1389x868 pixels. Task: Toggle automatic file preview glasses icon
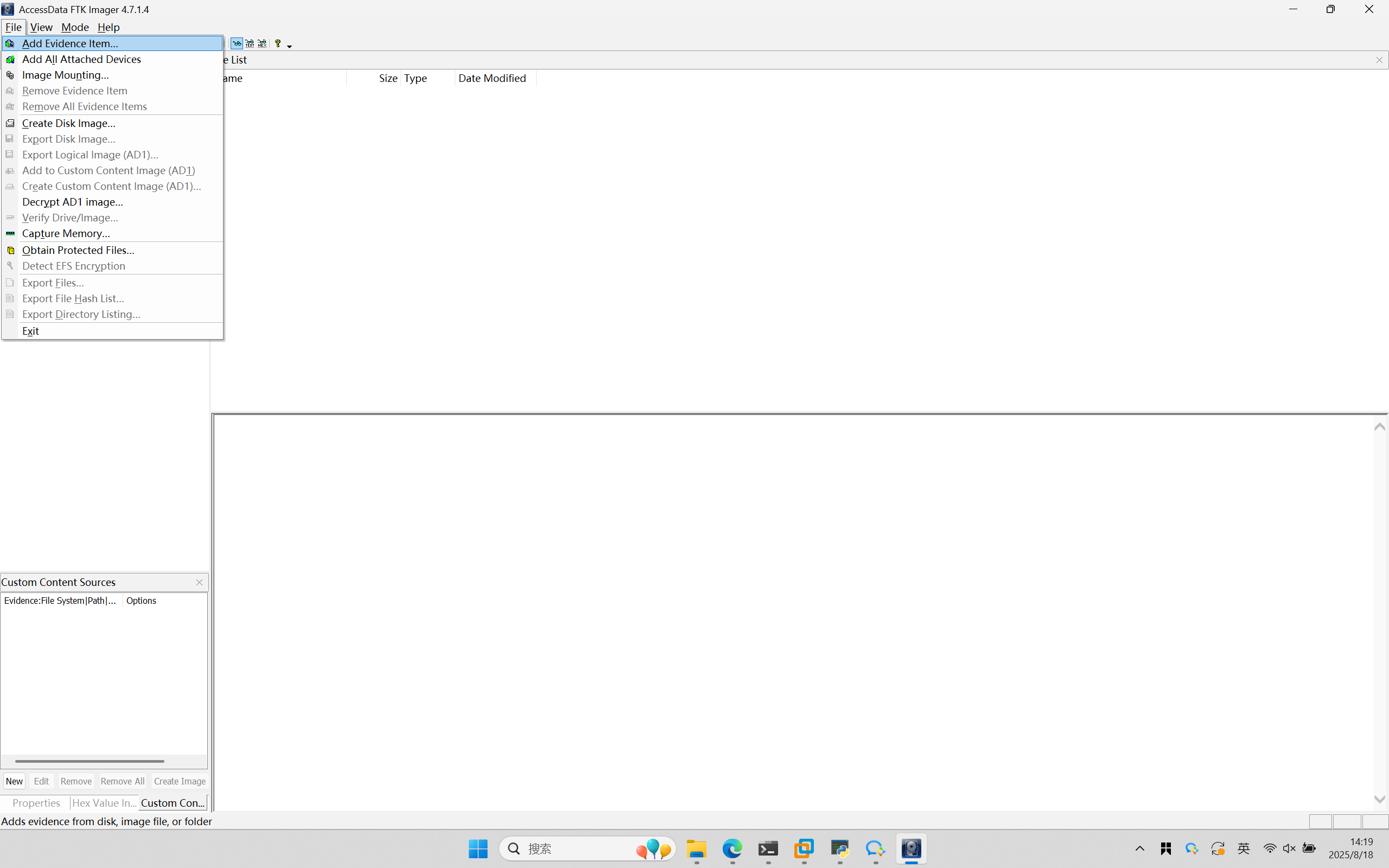tap(237, 43)
